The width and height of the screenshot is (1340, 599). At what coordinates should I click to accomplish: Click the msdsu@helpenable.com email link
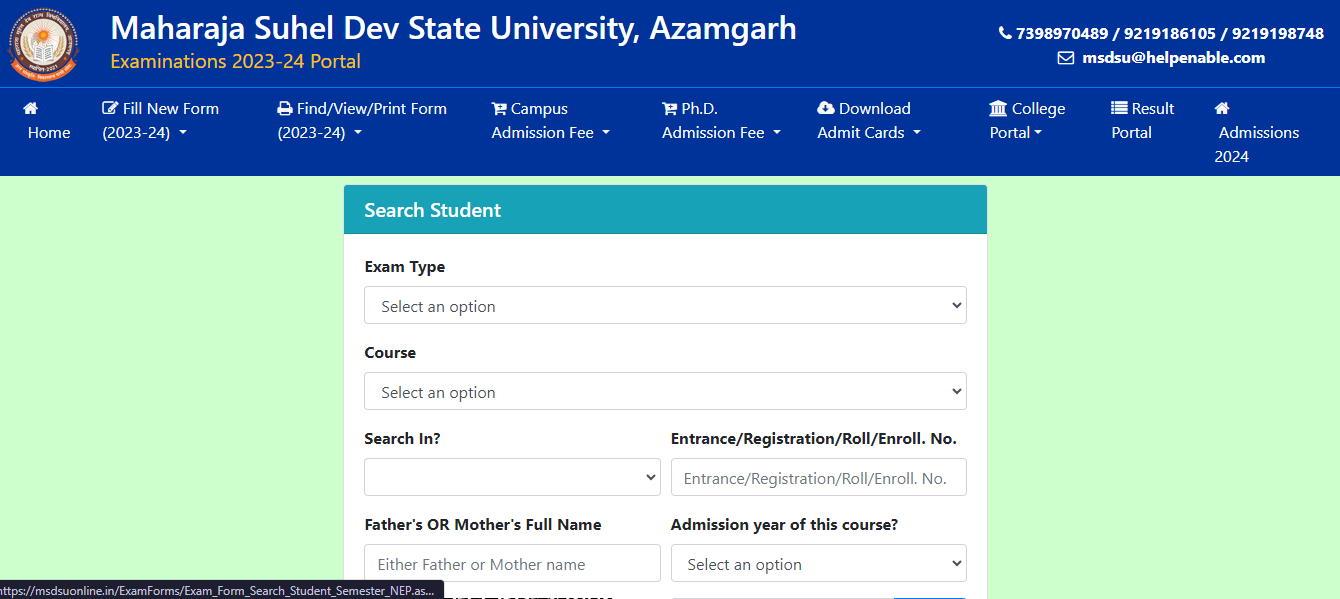click(x=1173, y=58)
